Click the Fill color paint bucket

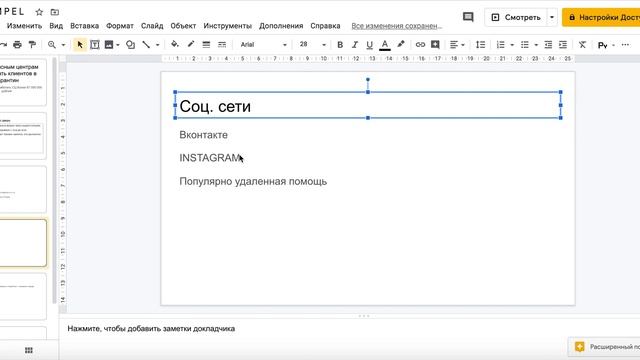click(x=175, y=44)
